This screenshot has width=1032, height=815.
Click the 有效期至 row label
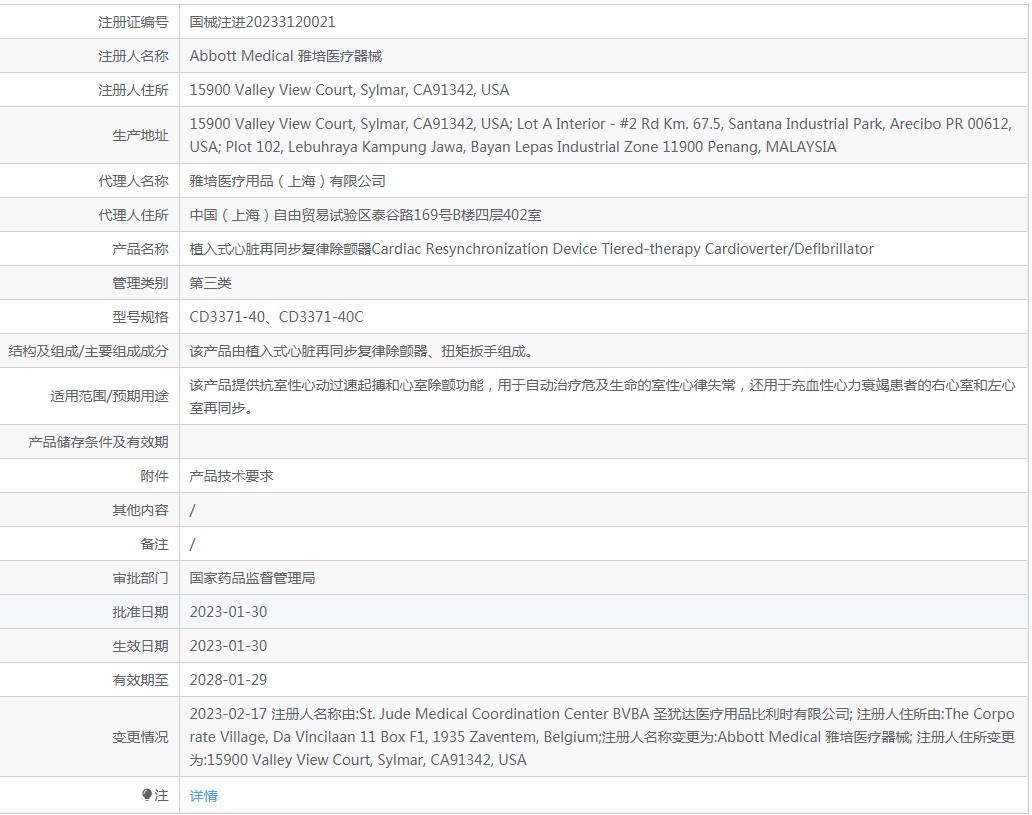(x=140, y=680)
